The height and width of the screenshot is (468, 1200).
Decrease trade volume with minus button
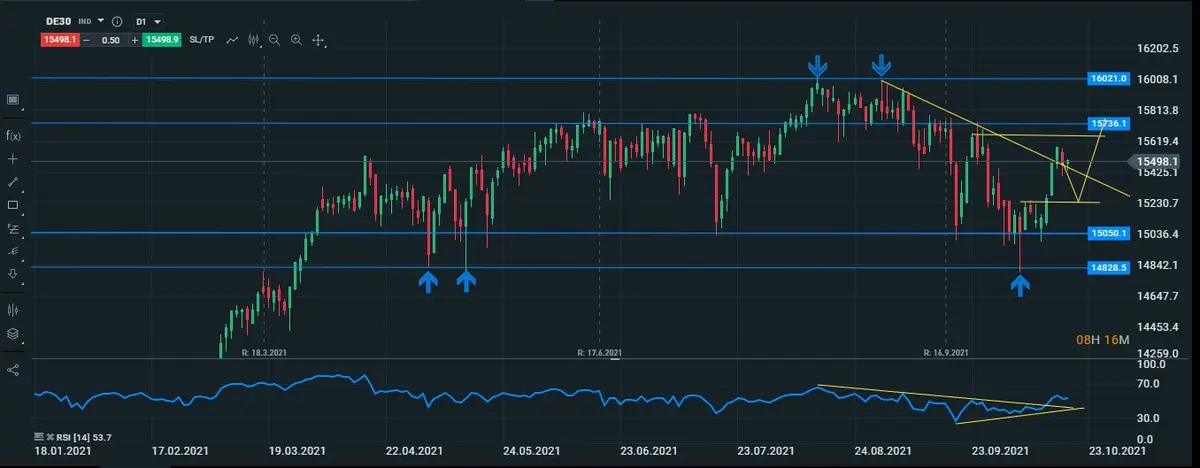[87, 40]
